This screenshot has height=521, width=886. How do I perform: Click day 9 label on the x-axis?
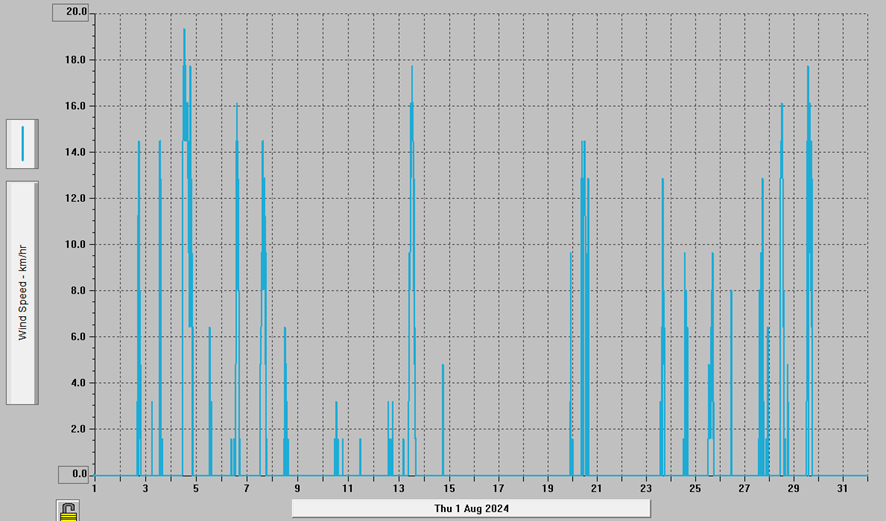297,489
